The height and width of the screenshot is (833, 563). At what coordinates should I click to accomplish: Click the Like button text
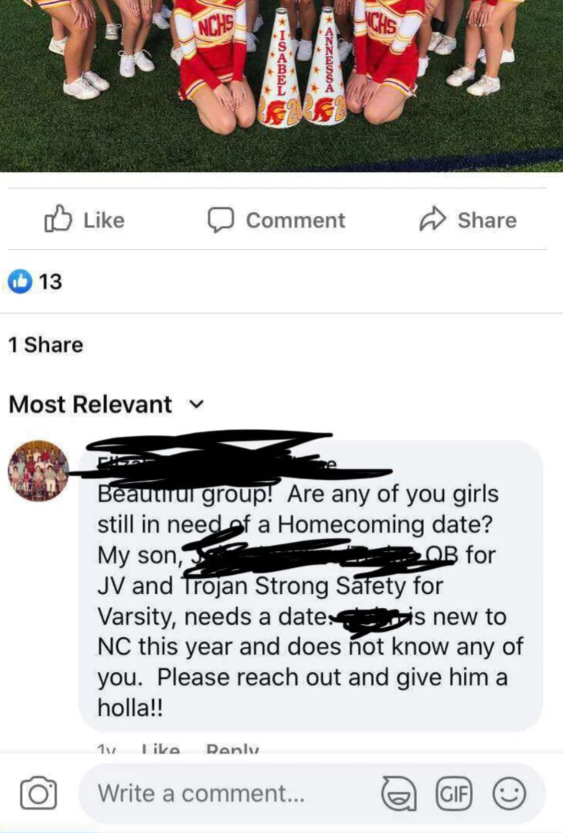tap(104, 220)
